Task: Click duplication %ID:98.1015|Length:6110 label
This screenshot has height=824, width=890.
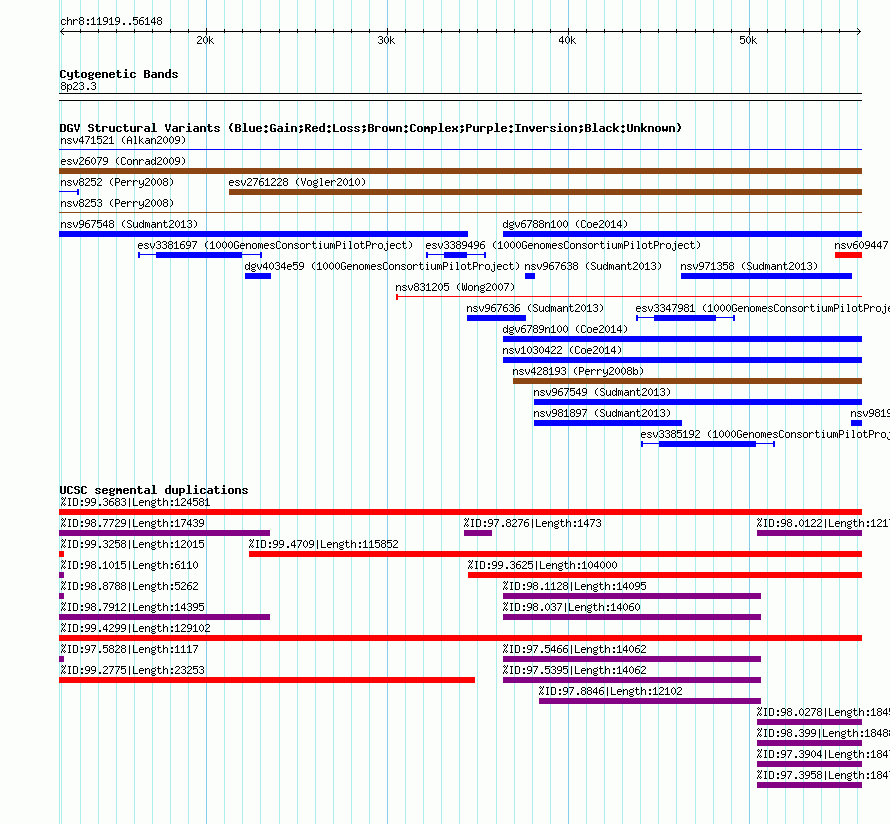Action: tap(129, 565)
